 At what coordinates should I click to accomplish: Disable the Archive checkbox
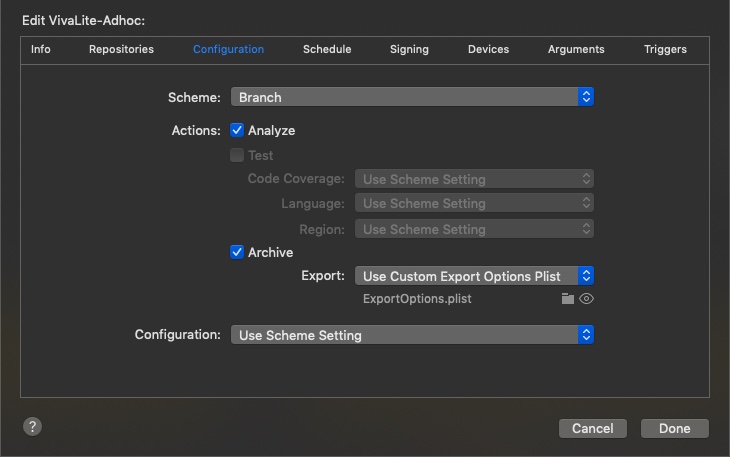(x=237, y=252)
